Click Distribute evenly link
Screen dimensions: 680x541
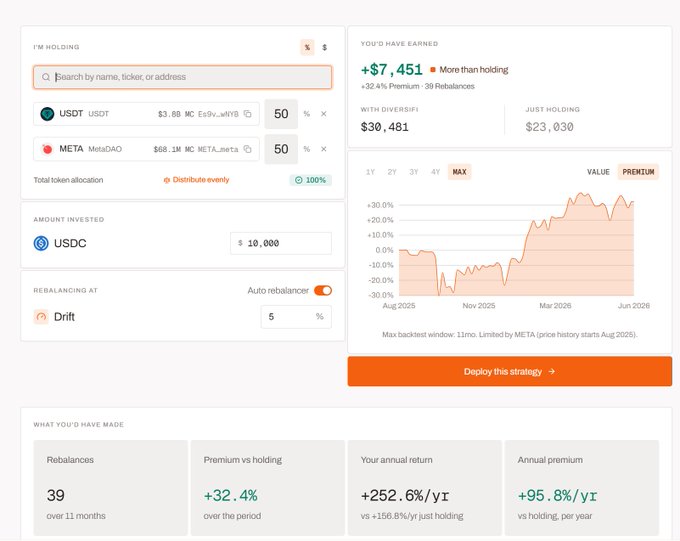tap(196, 180)
